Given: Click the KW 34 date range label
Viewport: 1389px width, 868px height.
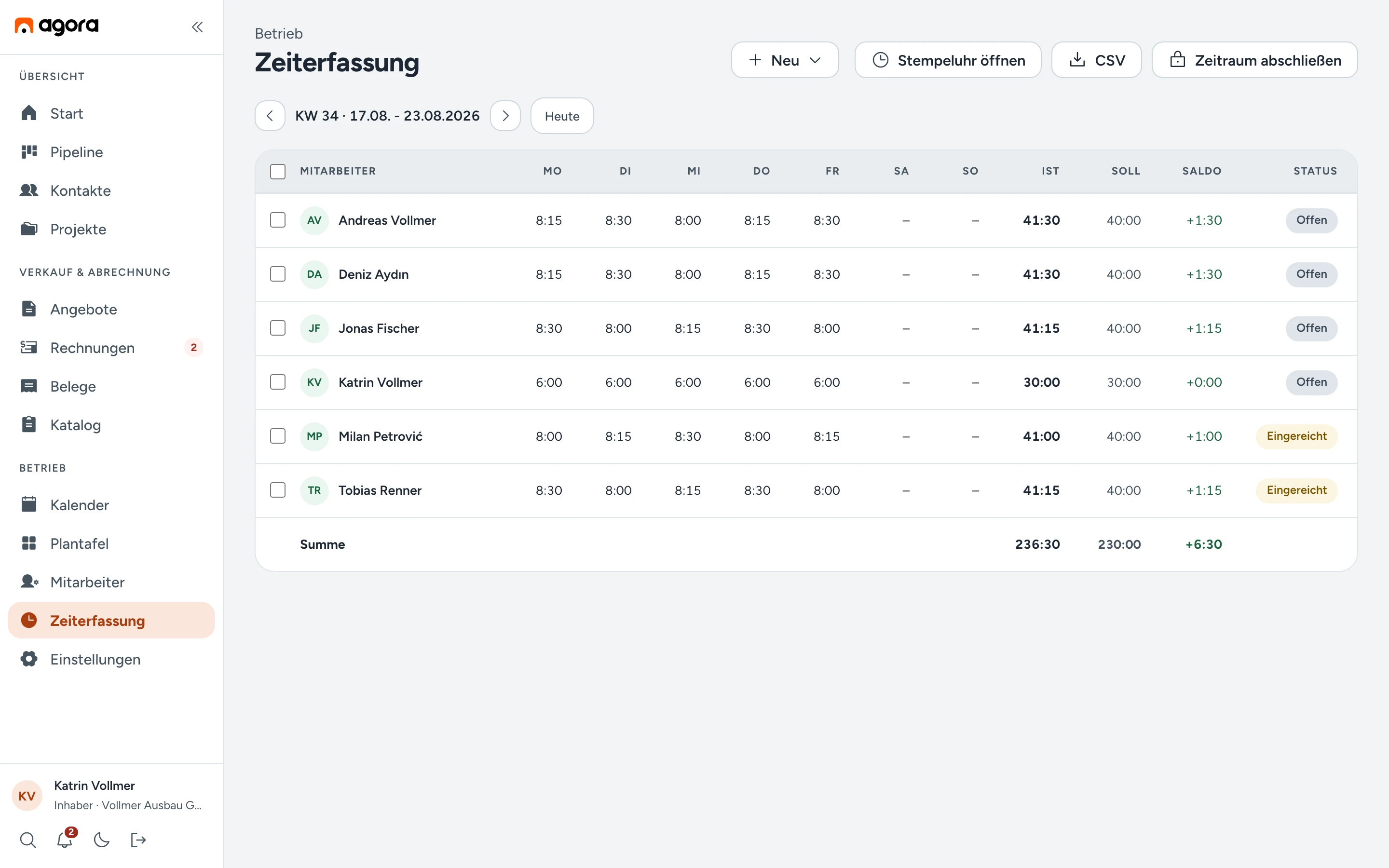Looking at the screenshot, I should [387, 116].
